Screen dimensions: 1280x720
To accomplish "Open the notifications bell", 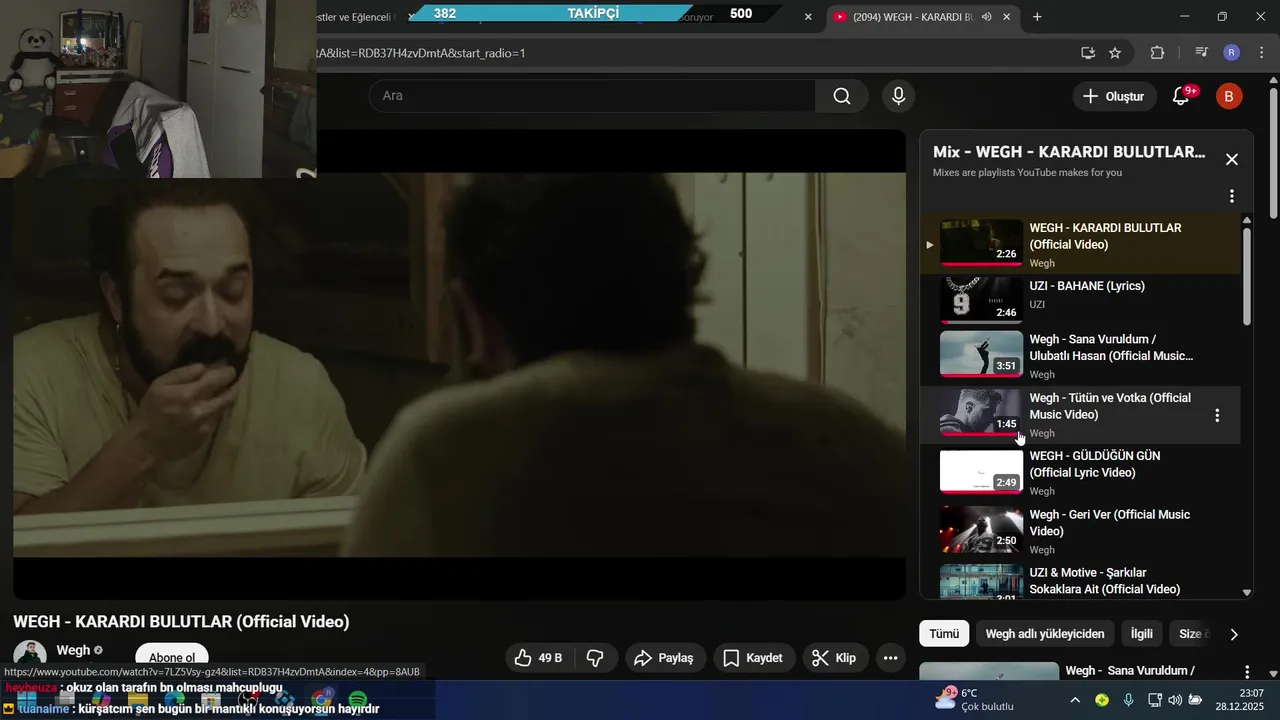I will click(1181, 96).
